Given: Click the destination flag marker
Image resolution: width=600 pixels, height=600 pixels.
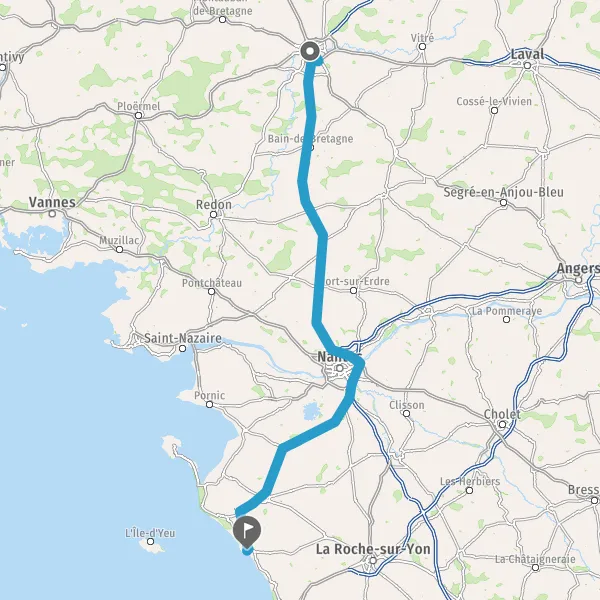Looking at the screenshot, I should pyautogui.click(x=247, y=532).
